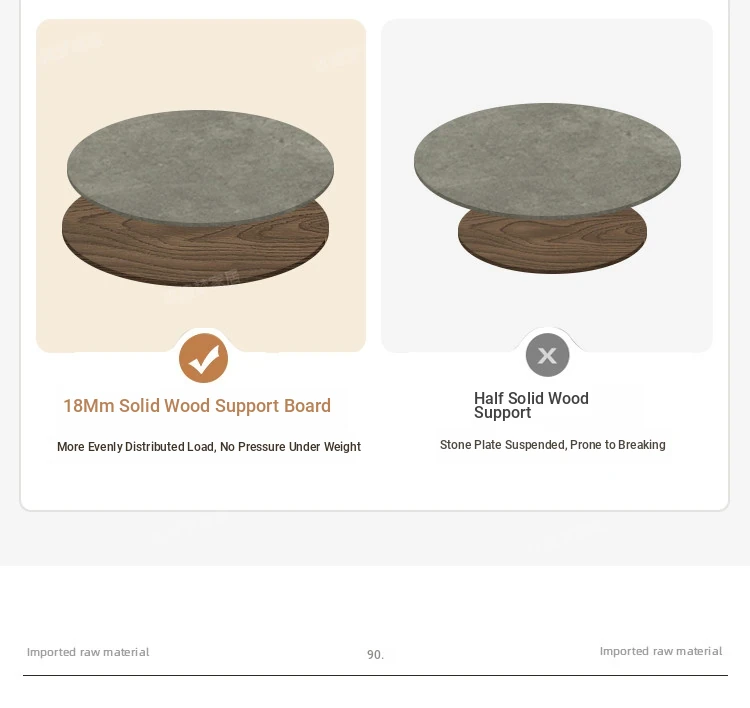The height and width of the screenshot is (708, 750).
Task: Click the right Imported raw material label
Action: tap(661, 651)
